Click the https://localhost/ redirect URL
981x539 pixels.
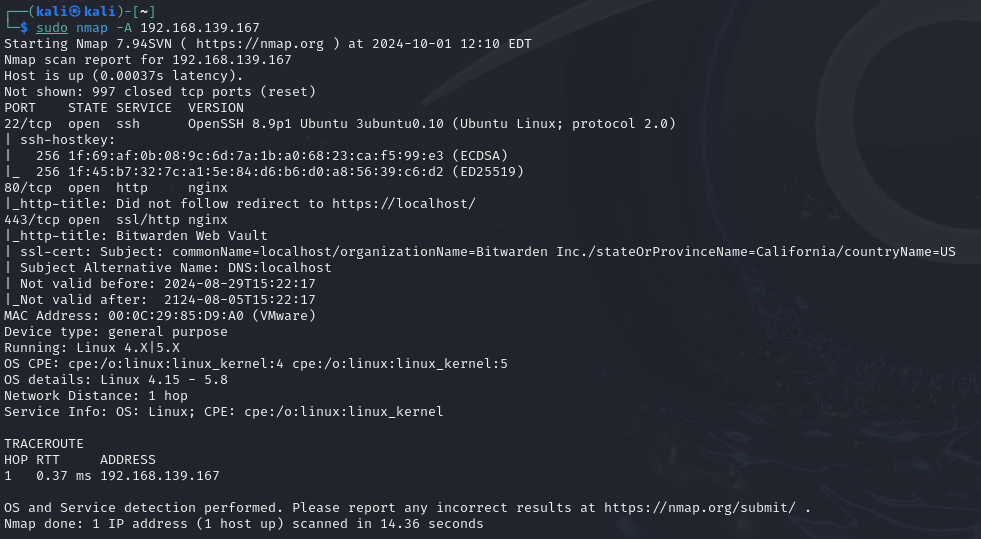coord(404,204)
